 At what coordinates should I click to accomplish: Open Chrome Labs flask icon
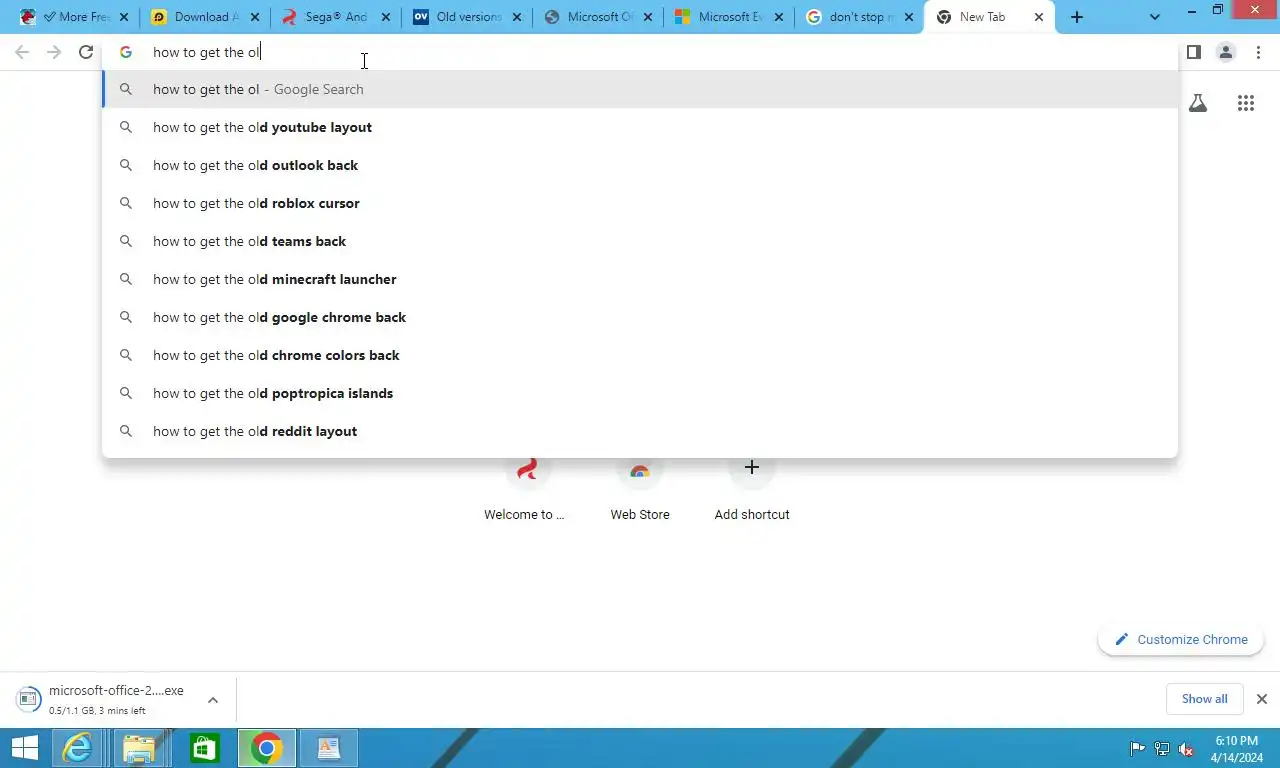click(1198, 103)
